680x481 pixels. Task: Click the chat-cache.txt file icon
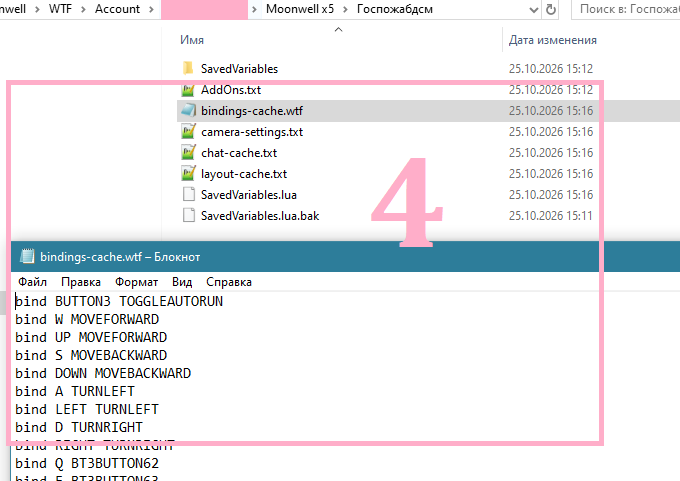coord(188,153)
